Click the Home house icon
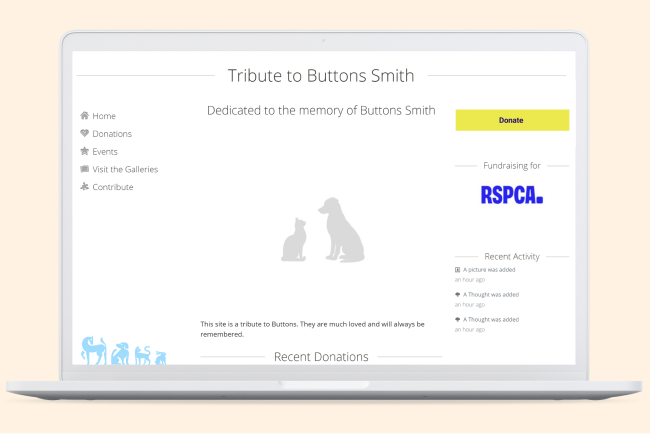 pyautogui.click(x=85, y=116)
